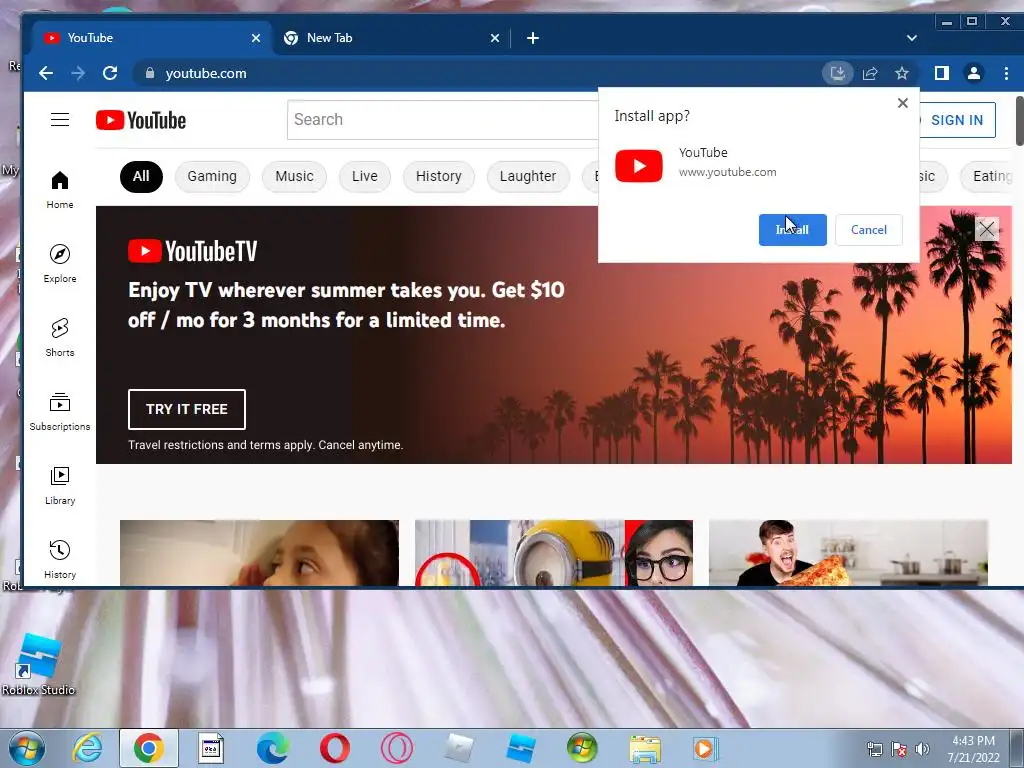The width and height of the screenshot is (1024, 768).
Task: Reload the YouTube page
Action: pos(110,73)
